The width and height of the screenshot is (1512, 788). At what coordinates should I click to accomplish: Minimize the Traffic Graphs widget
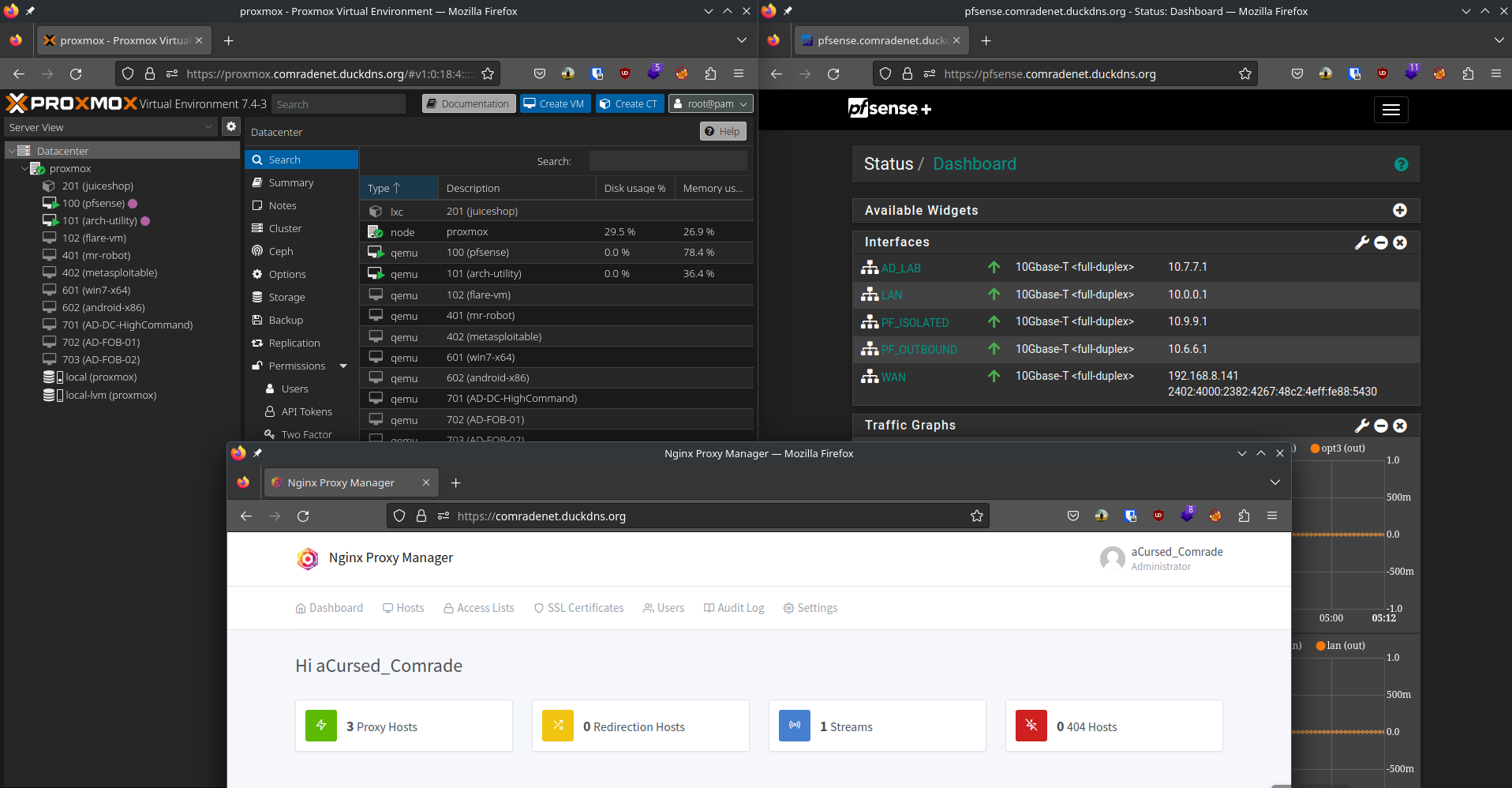click(1381, 426)
